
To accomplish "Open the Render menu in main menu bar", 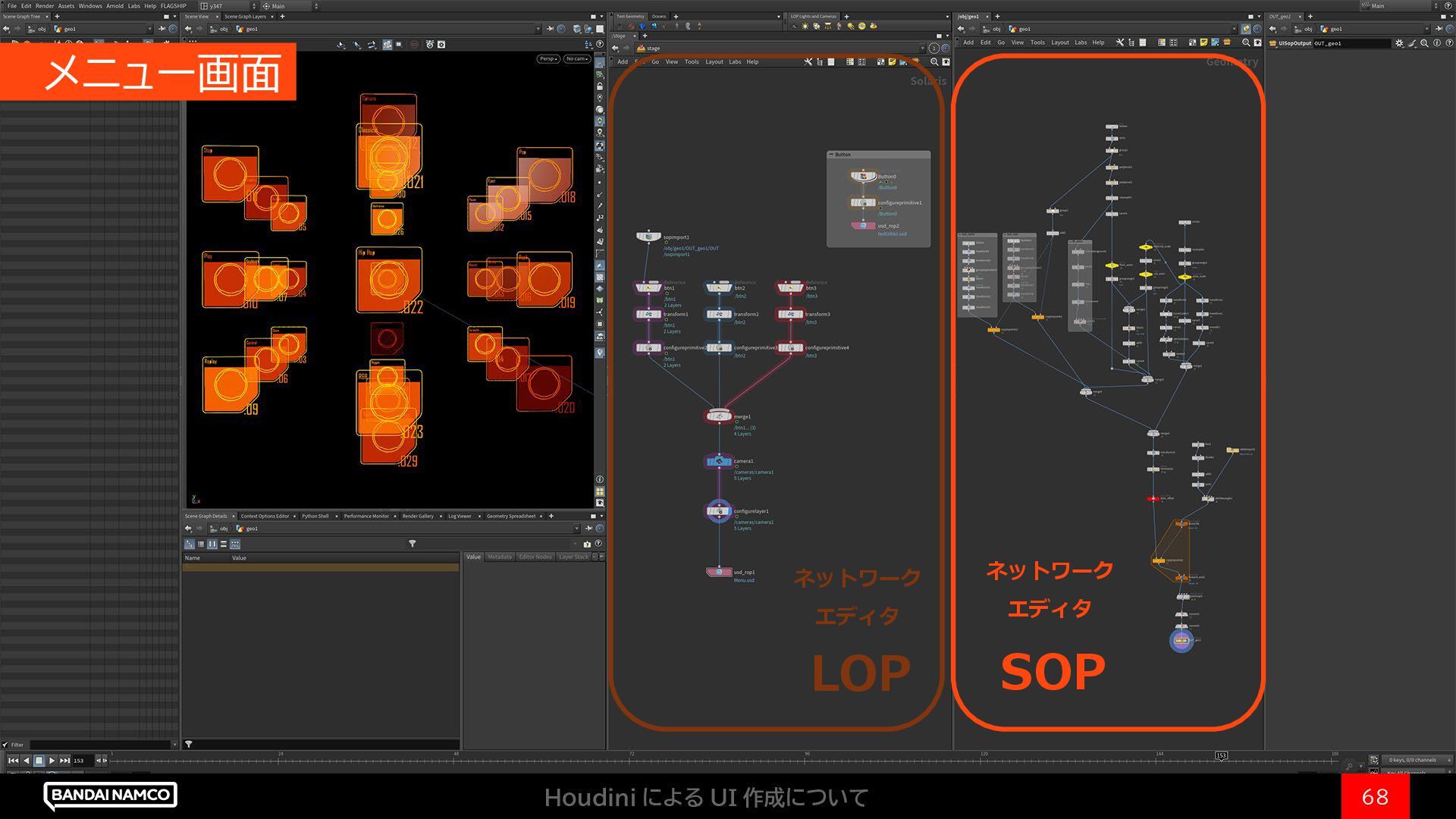I will [45, 6].
